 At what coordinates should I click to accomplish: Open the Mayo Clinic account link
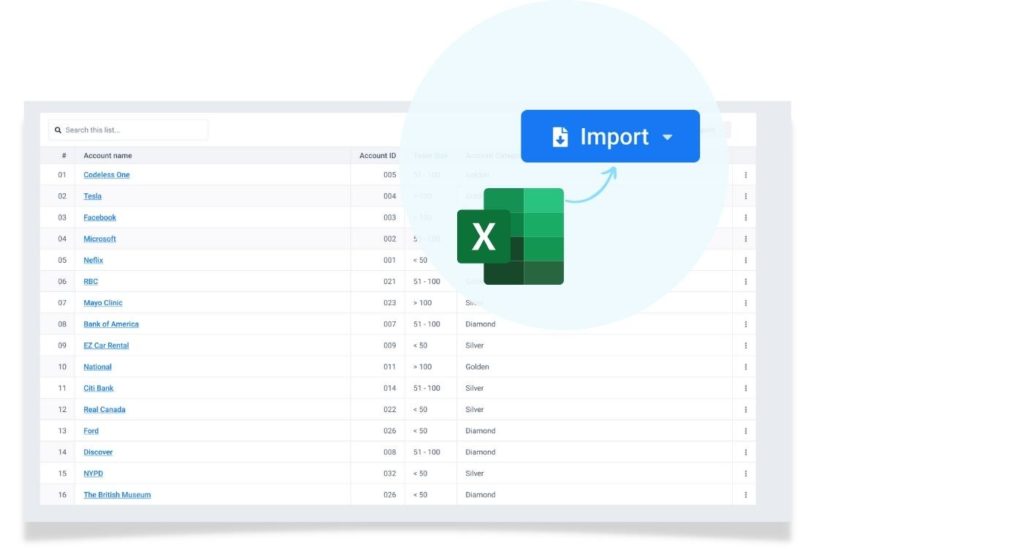pyautogui.click(x=103, y=303)
